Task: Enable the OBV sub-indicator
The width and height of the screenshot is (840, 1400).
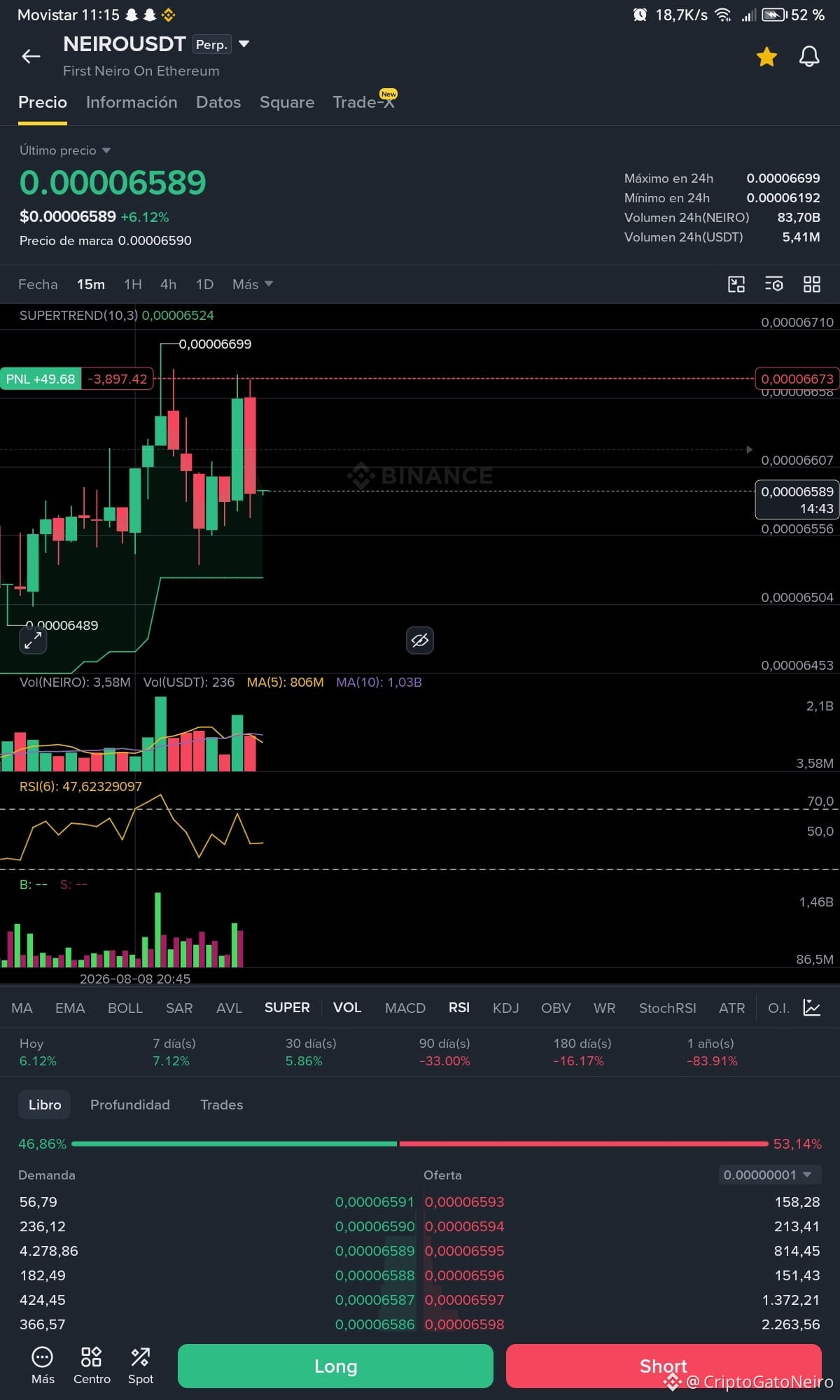Action: (556, 1008)
